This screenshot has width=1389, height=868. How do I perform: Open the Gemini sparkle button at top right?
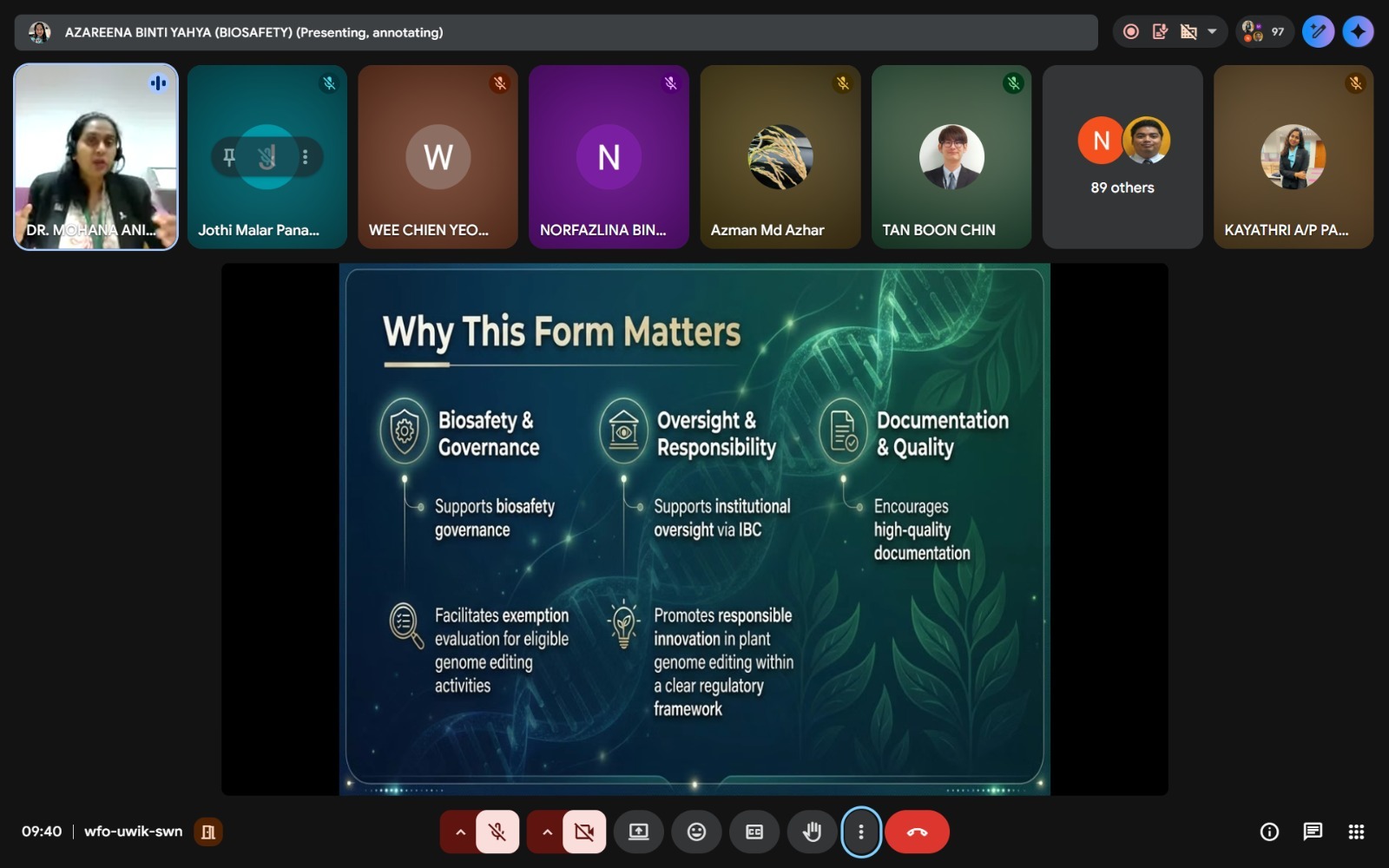pyautogui.click(x=1358, y=32)
